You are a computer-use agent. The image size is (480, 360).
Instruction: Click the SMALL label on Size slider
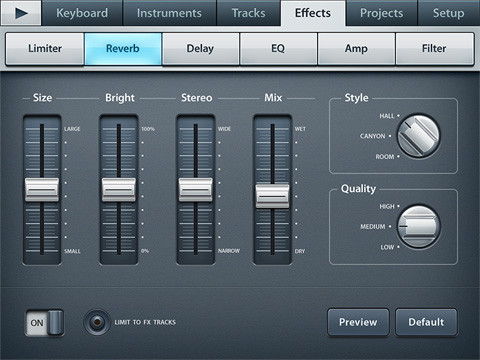point(72,251)
